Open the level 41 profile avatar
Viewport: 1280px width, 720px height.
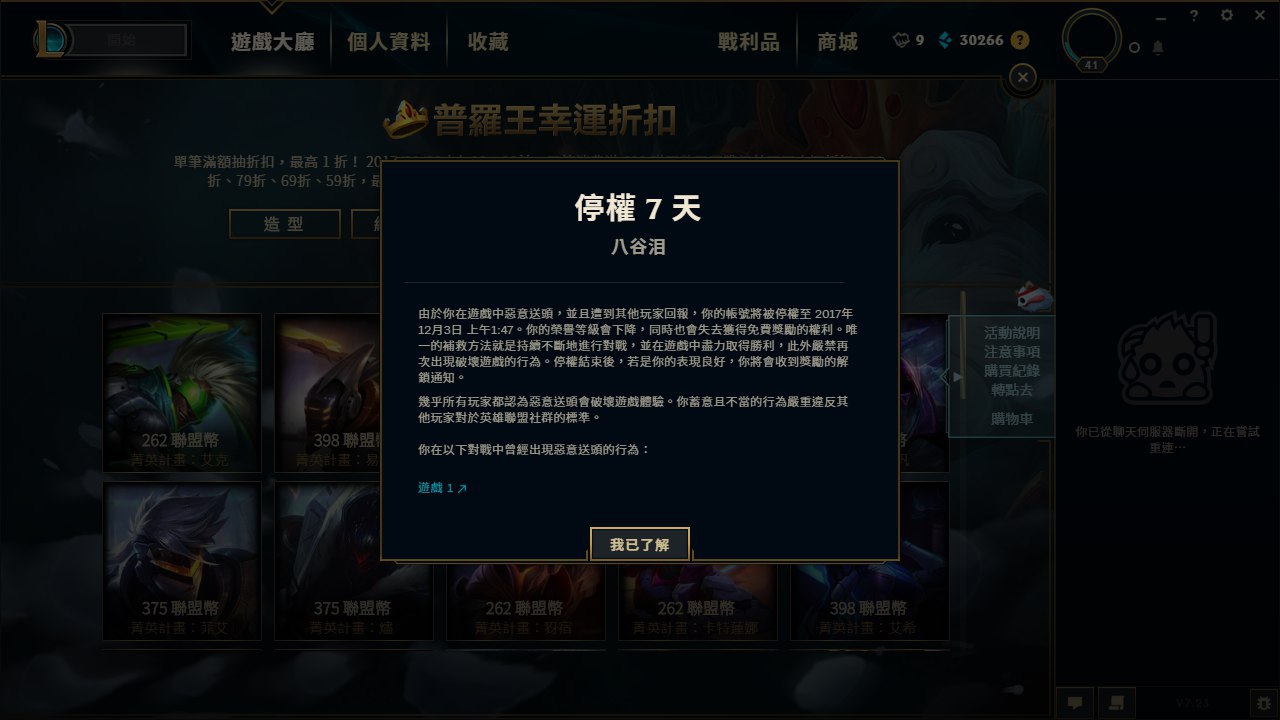click(1092, 40)
